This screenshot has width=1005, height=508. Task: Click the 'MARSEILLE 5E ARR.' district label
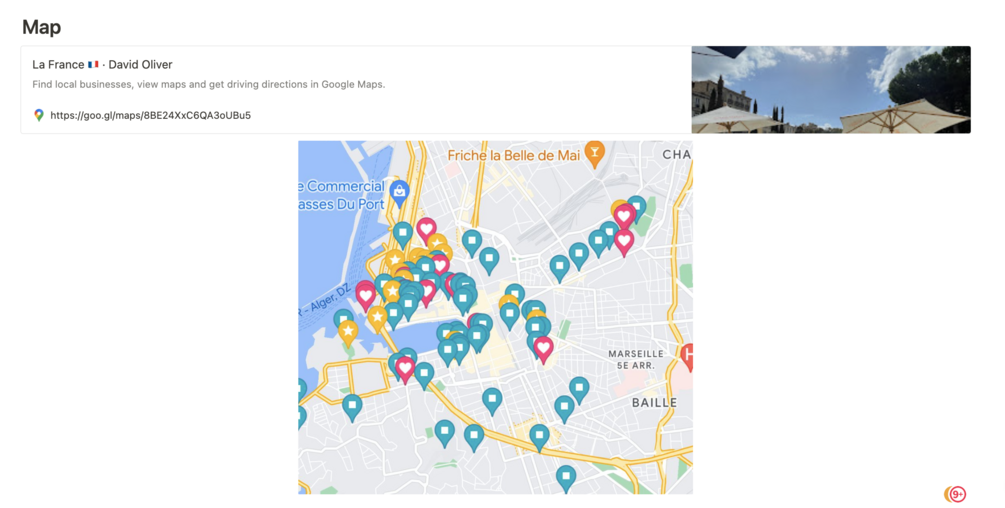[x=636, y=359]
